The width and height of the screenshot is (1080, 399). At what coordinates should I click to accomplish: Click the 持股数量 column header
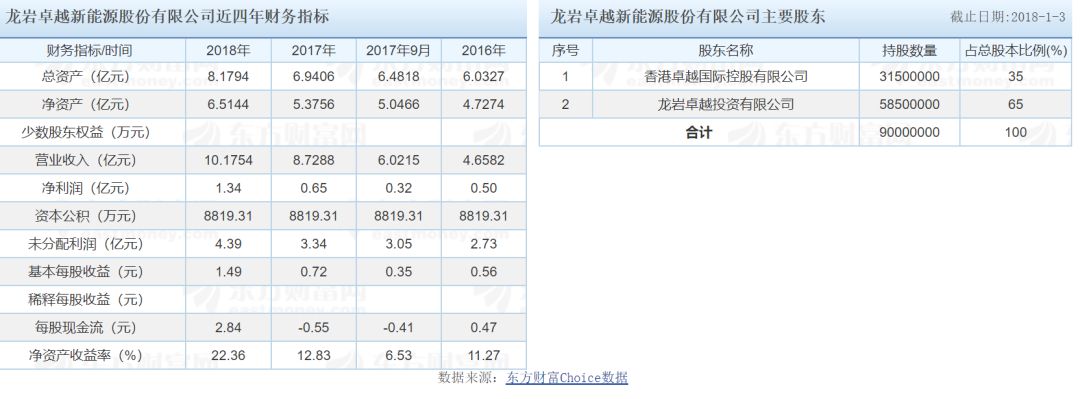[909, 50]
